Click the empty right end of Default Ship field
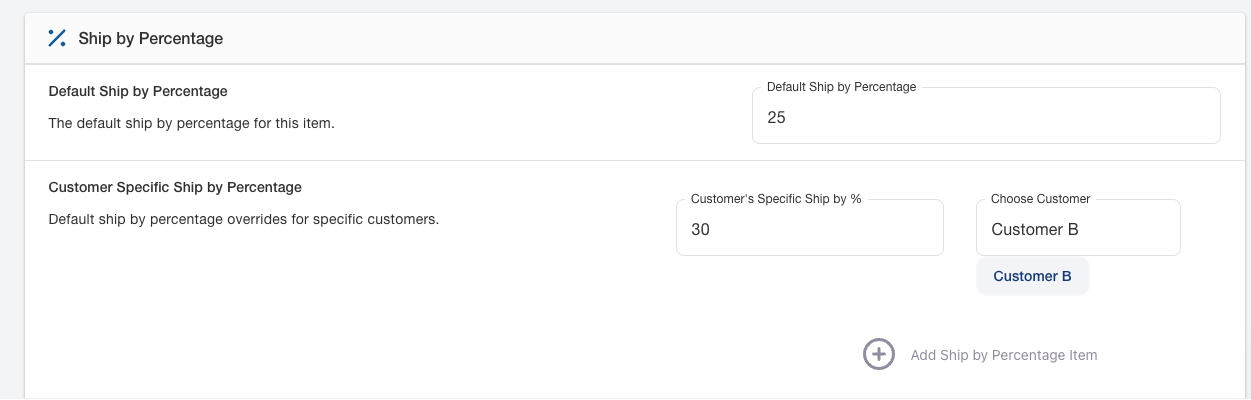This screenshot has width=1251, height=400. coord(1180,117)
